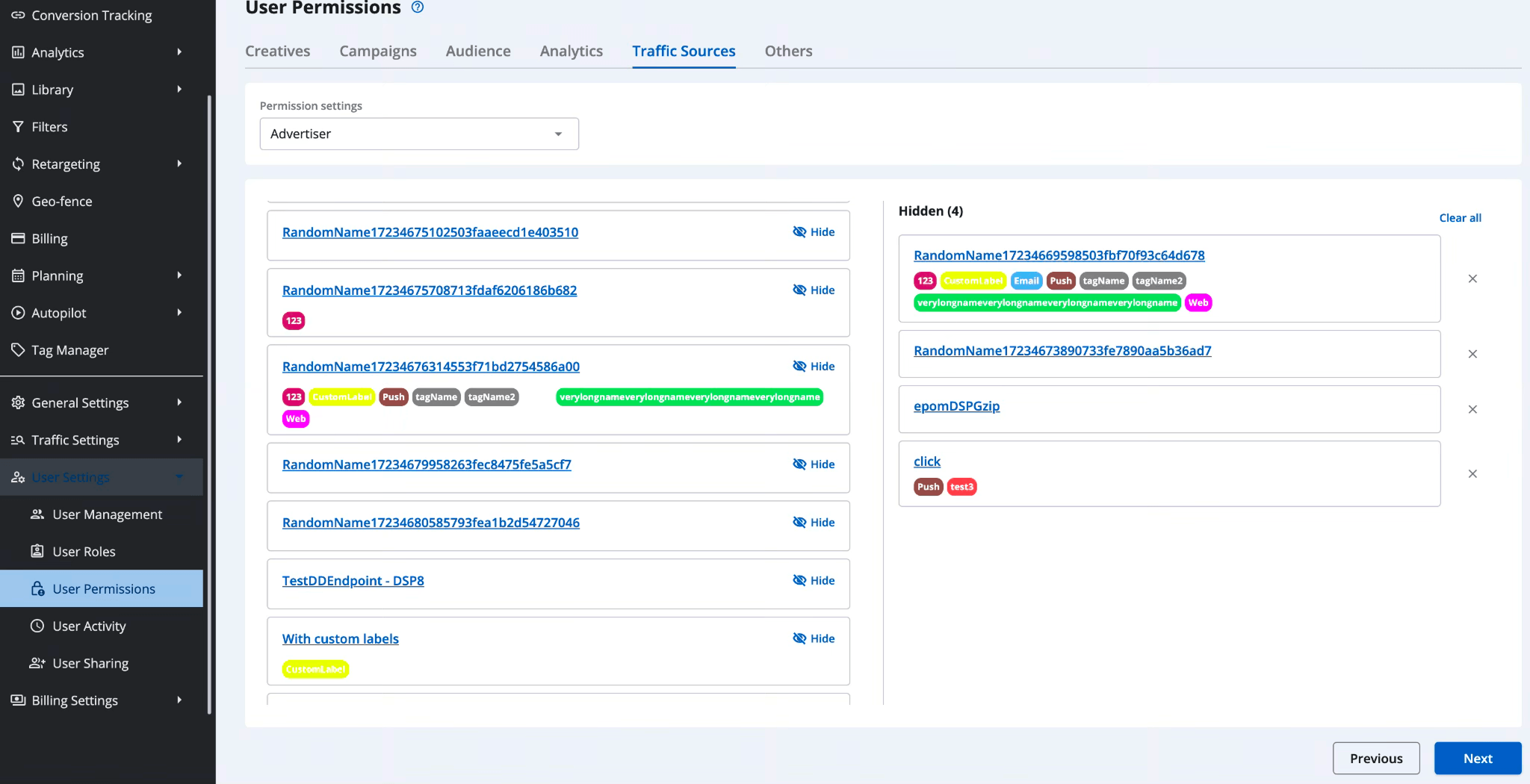Click the Retargeting refresh icon
1530x784 pixels.
click(18, 164)
